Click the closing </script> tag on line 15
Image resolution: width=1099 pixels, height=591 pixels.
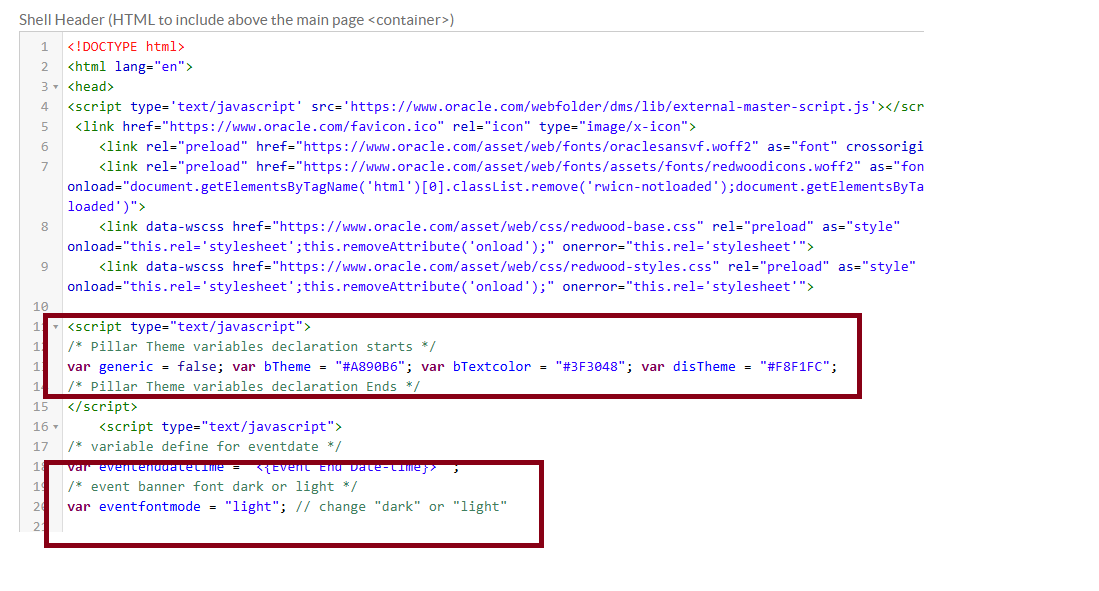click(x=102, y=407)
